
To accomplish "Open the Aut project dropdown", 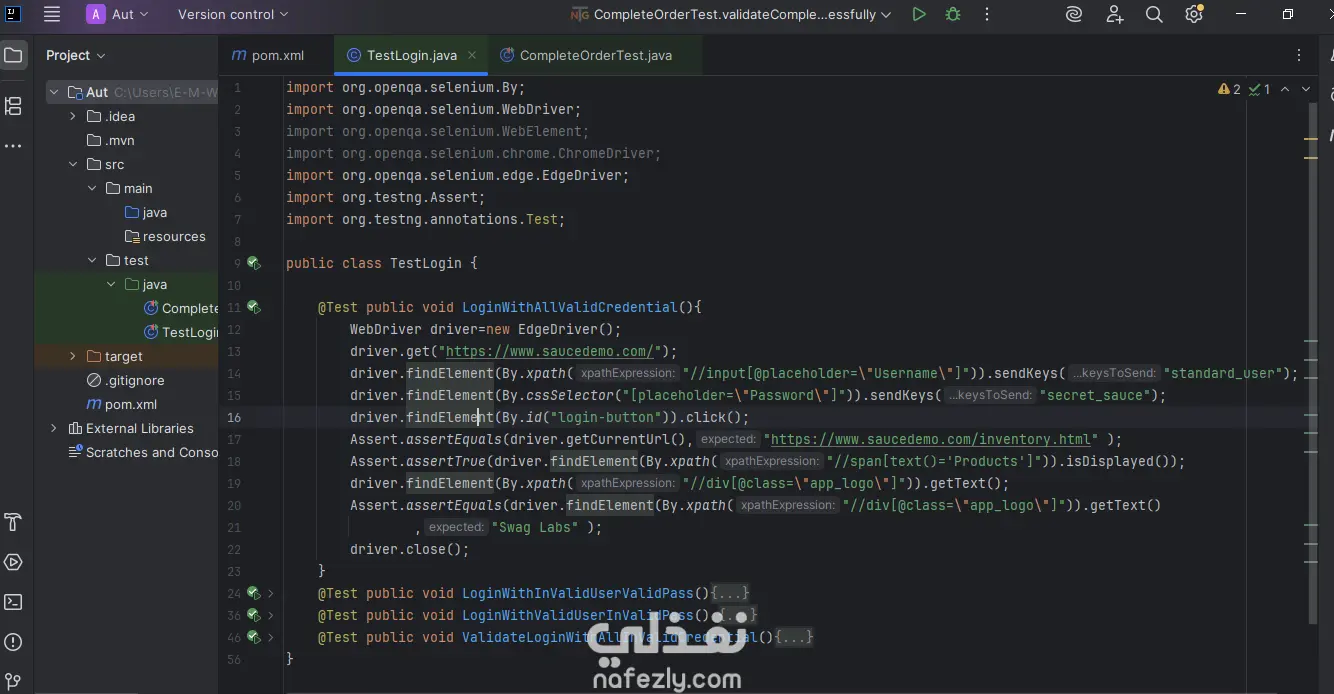I will click(118, 14).
